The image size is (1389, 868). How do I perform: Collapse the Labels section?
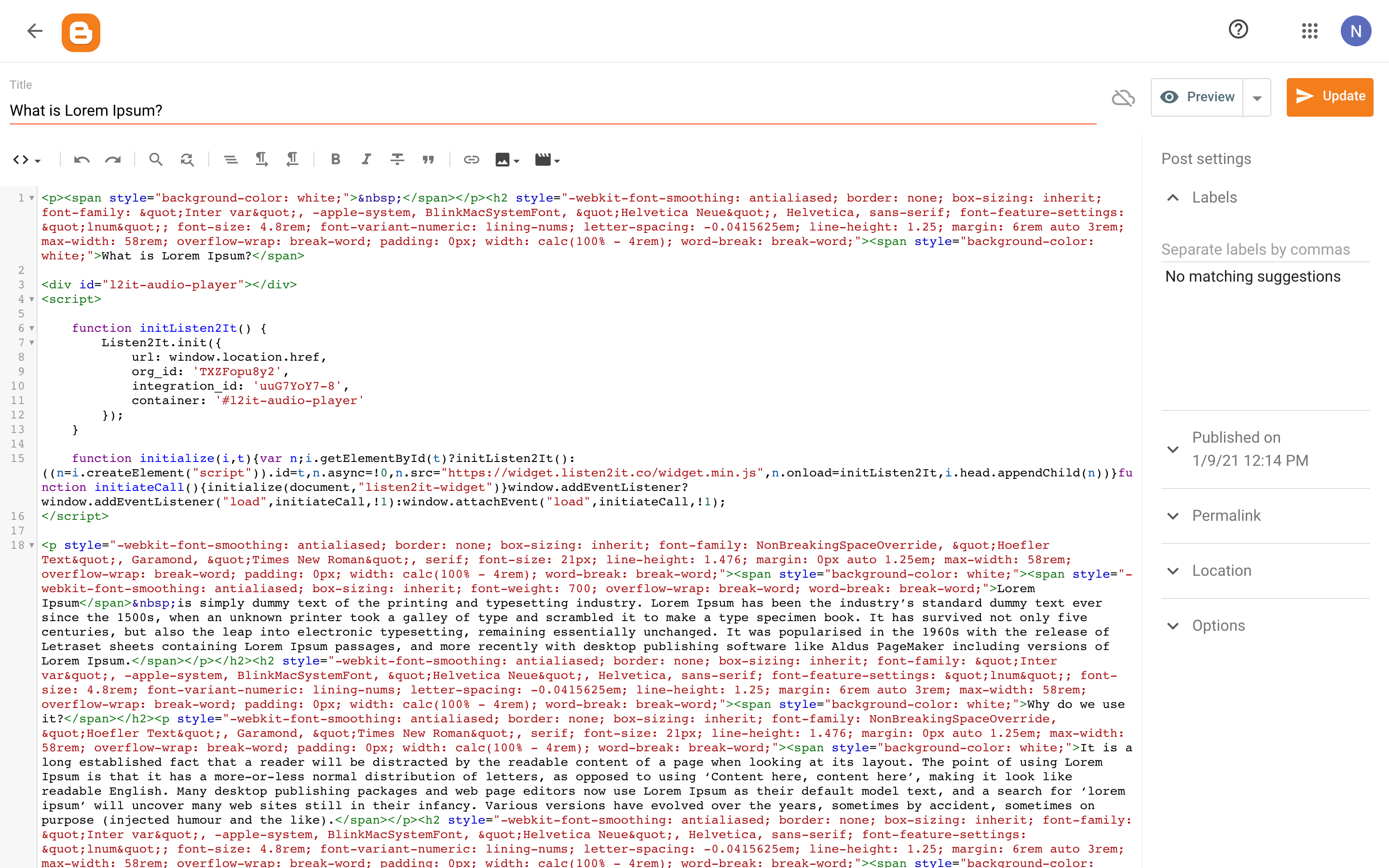(1173, 198)
